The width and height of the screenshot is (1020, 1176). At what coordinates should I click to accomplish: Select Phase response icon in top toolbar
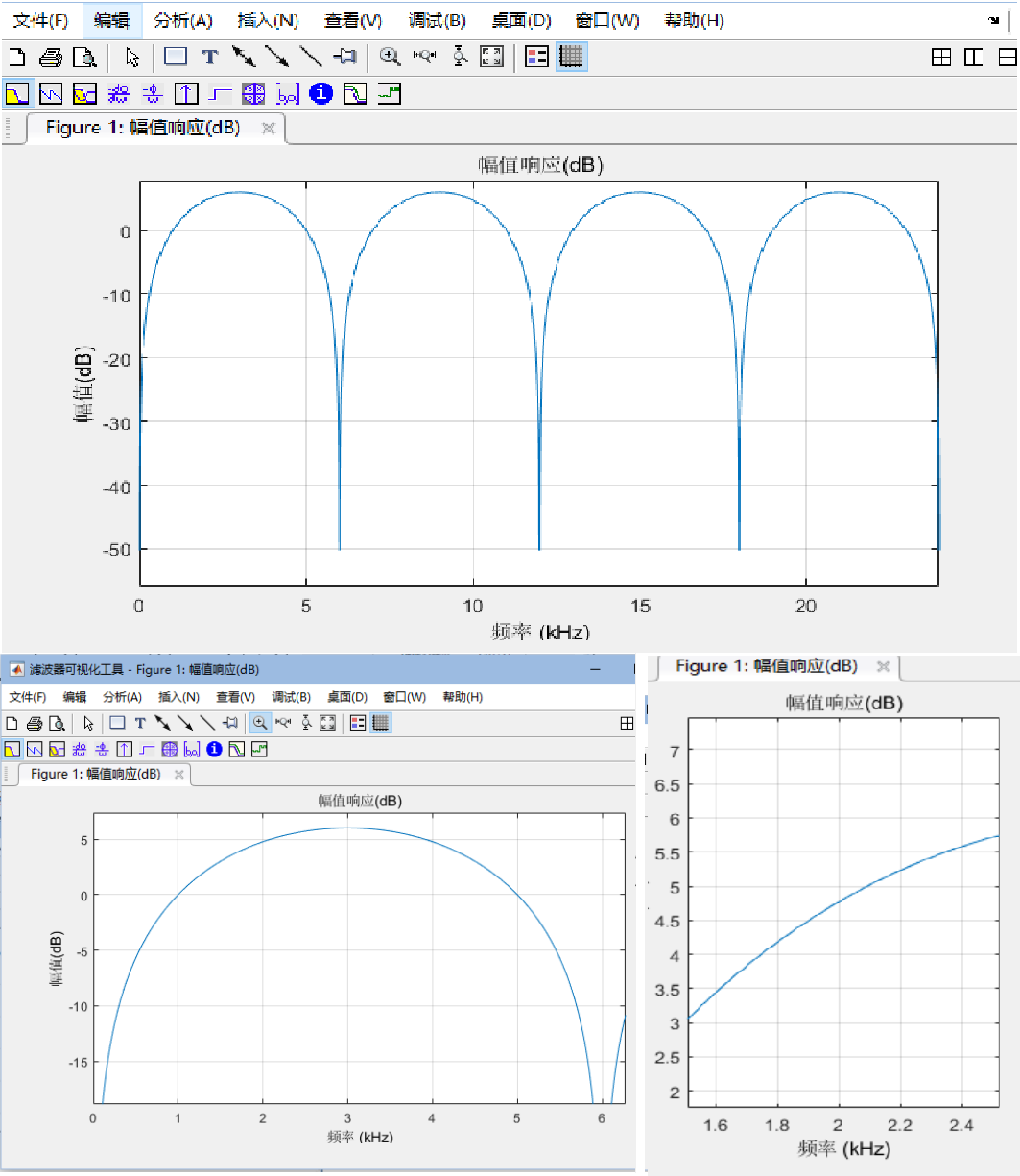(x=51, y=93)
